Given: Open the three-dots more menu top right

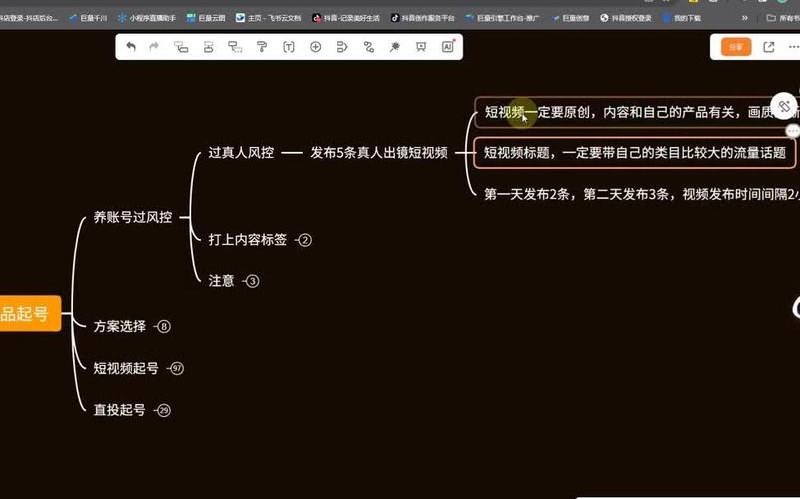Looking at the screenshot, I should (x=793, y=47).
